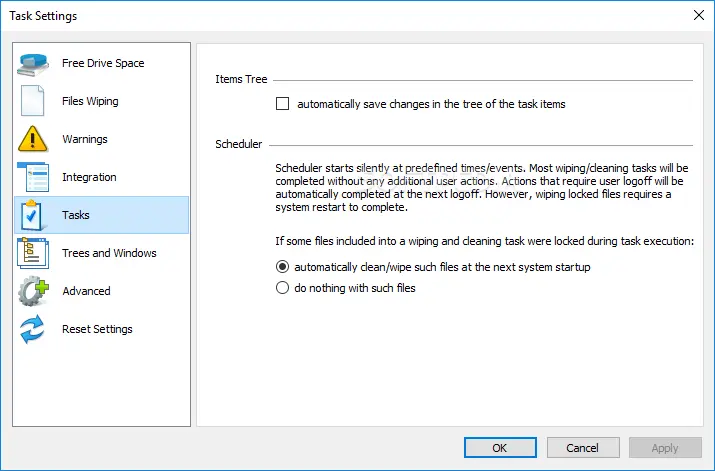The height and width of the screenshot is (471, 715).
Task: Choose do nothing with such files option
Action: pyautogui.click(x=282, y=288)
